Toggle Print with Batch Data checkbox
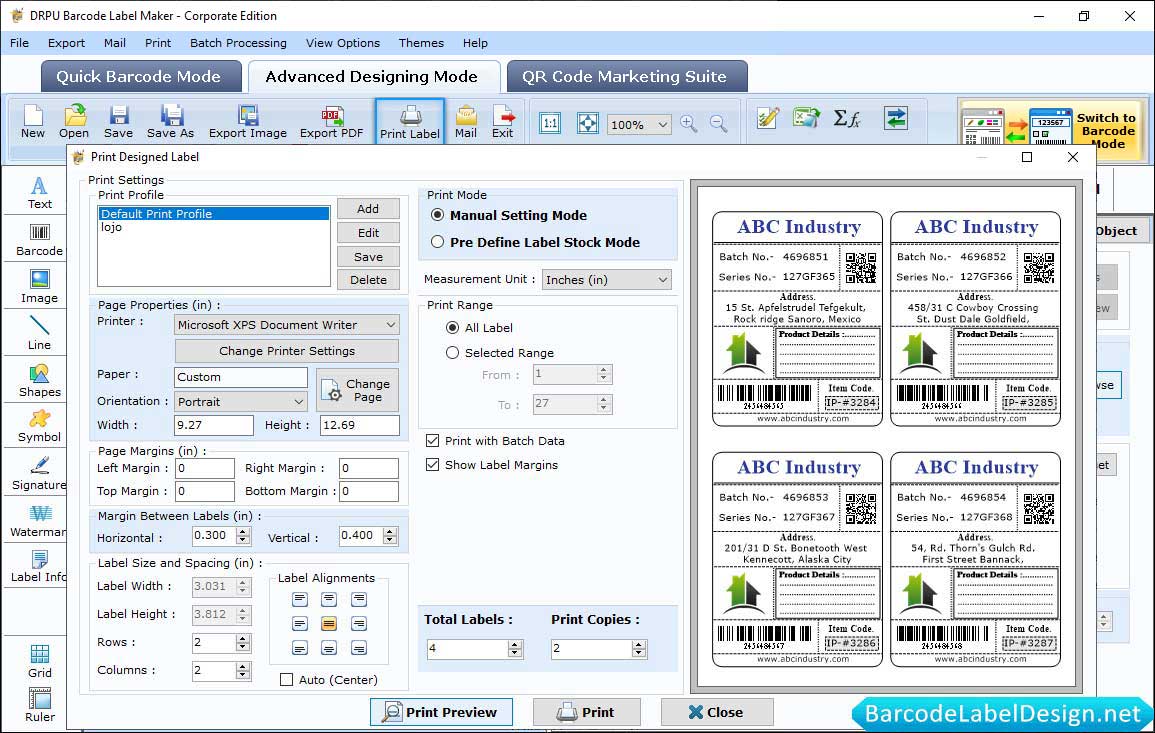 (x=432, y=441)
